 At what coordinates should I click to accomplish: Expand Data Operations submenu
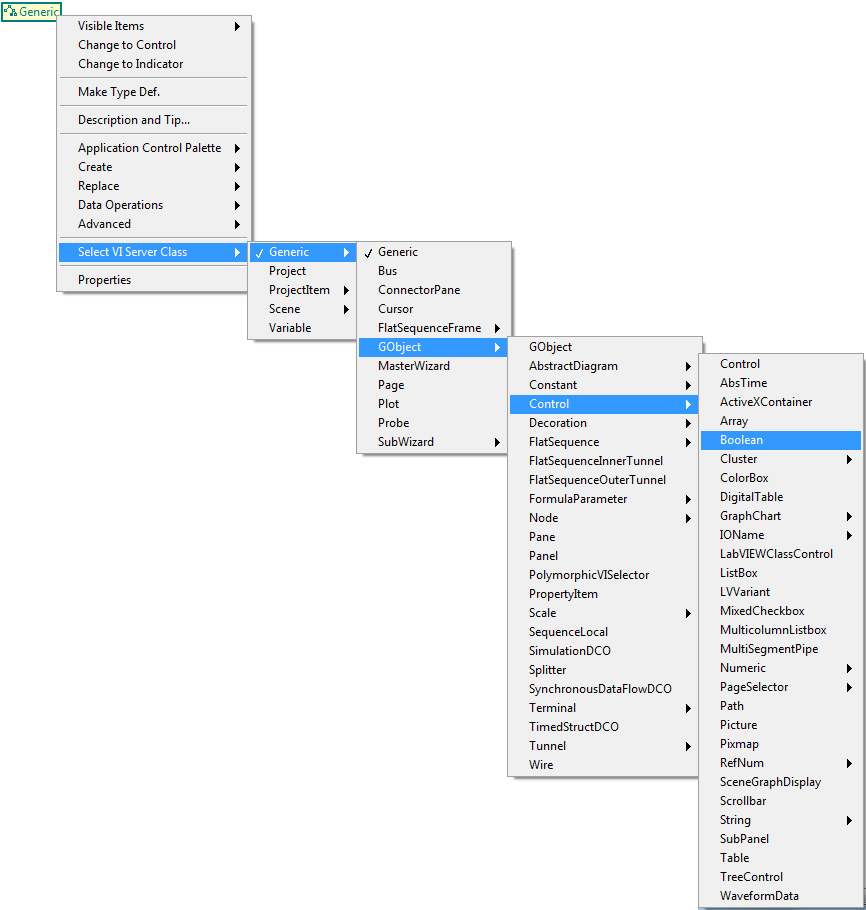[x=154, y=205]
